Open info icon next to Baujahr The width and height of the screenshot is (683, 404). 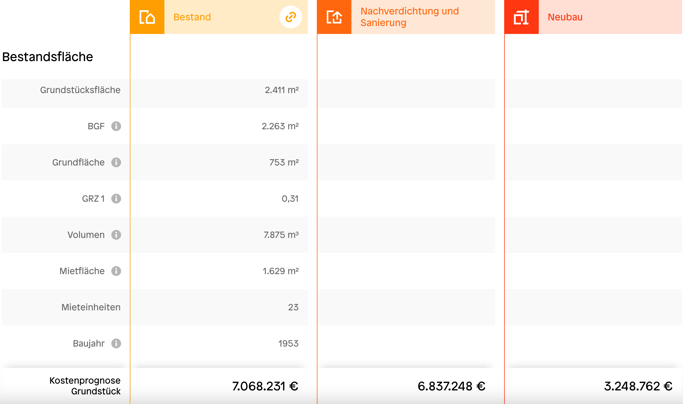pyautogui.click(x=116, y=343)
